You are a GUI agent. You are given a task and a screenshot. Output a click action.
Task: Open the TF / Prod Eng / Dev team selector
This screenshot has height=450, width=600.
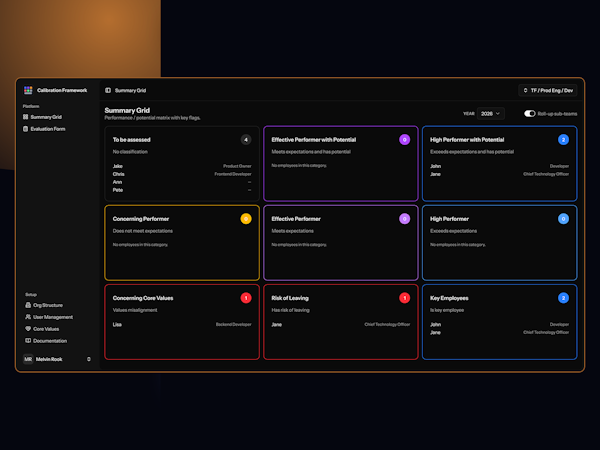[548, 90]
